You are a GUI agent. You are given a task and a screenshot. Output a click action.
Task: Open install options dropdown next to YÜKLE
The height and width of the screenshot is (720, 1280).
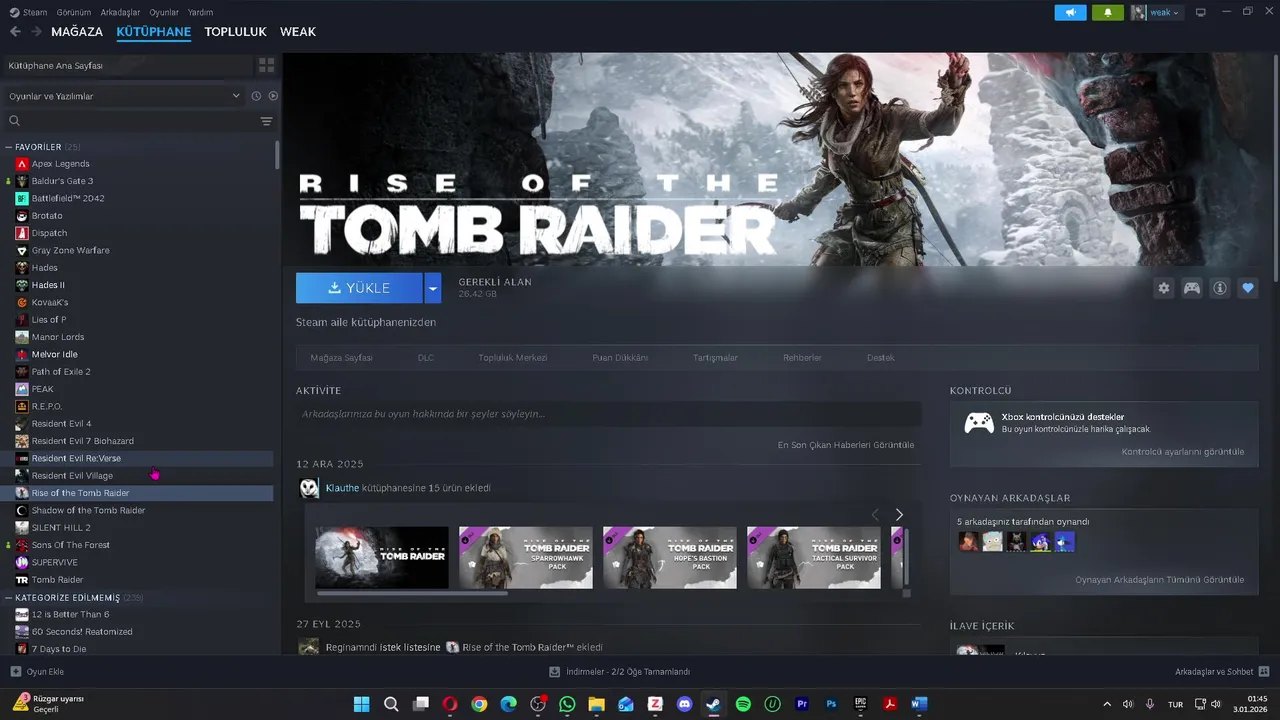click(x=432, y=288)
